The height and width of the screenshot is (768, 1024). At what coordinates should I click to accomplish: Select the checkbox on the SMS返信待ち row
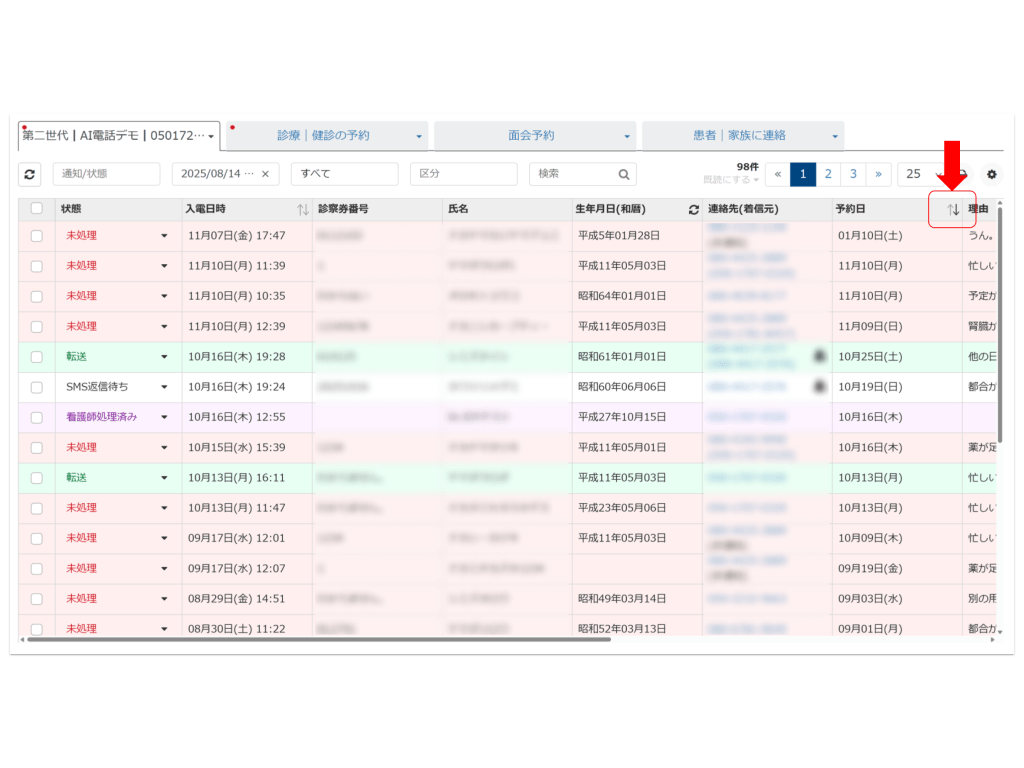(x=37, y=387)
